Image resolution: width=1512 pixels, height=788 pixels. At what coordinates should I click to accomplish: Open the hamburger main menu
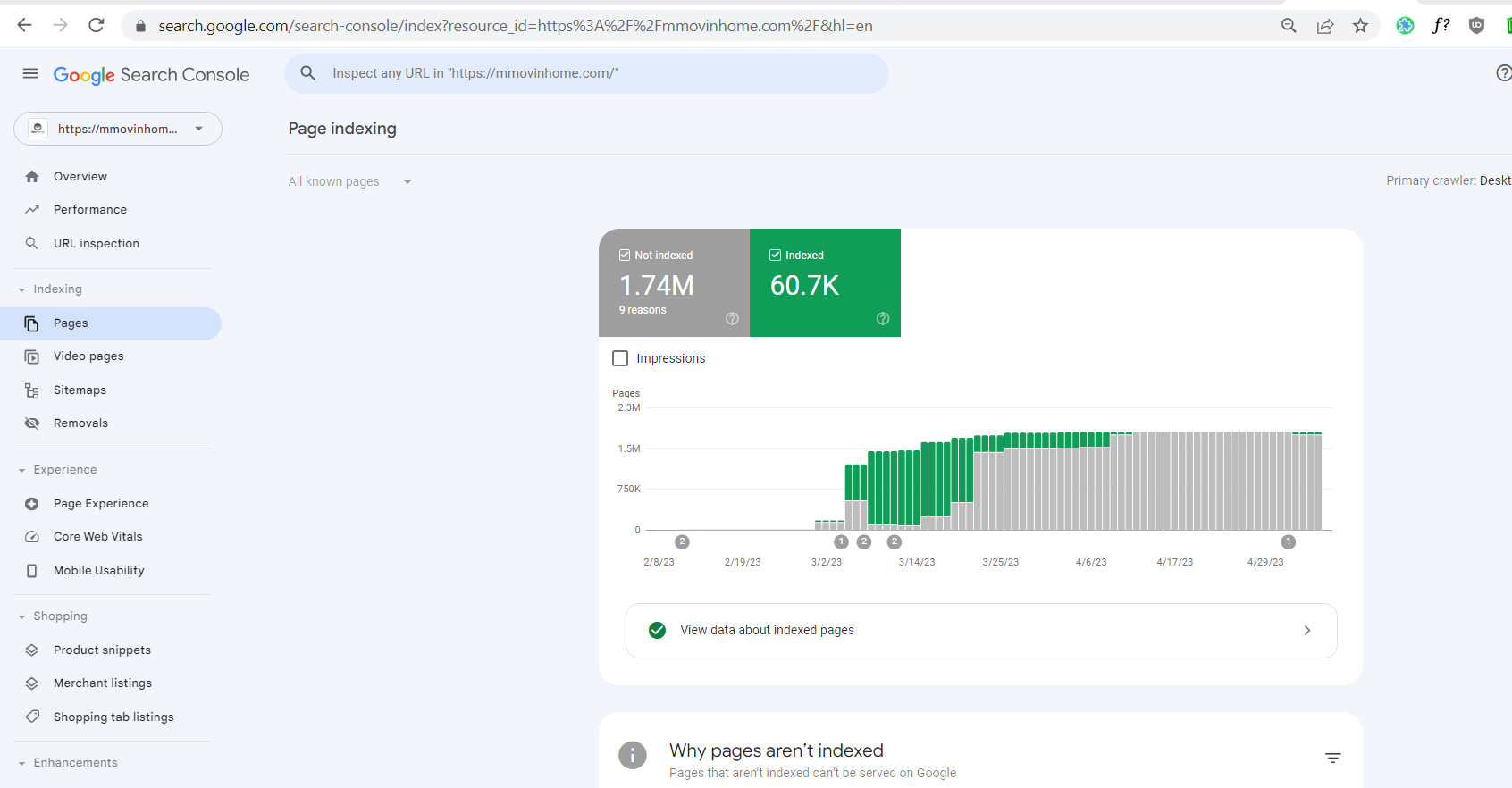[x=30, y=74]
